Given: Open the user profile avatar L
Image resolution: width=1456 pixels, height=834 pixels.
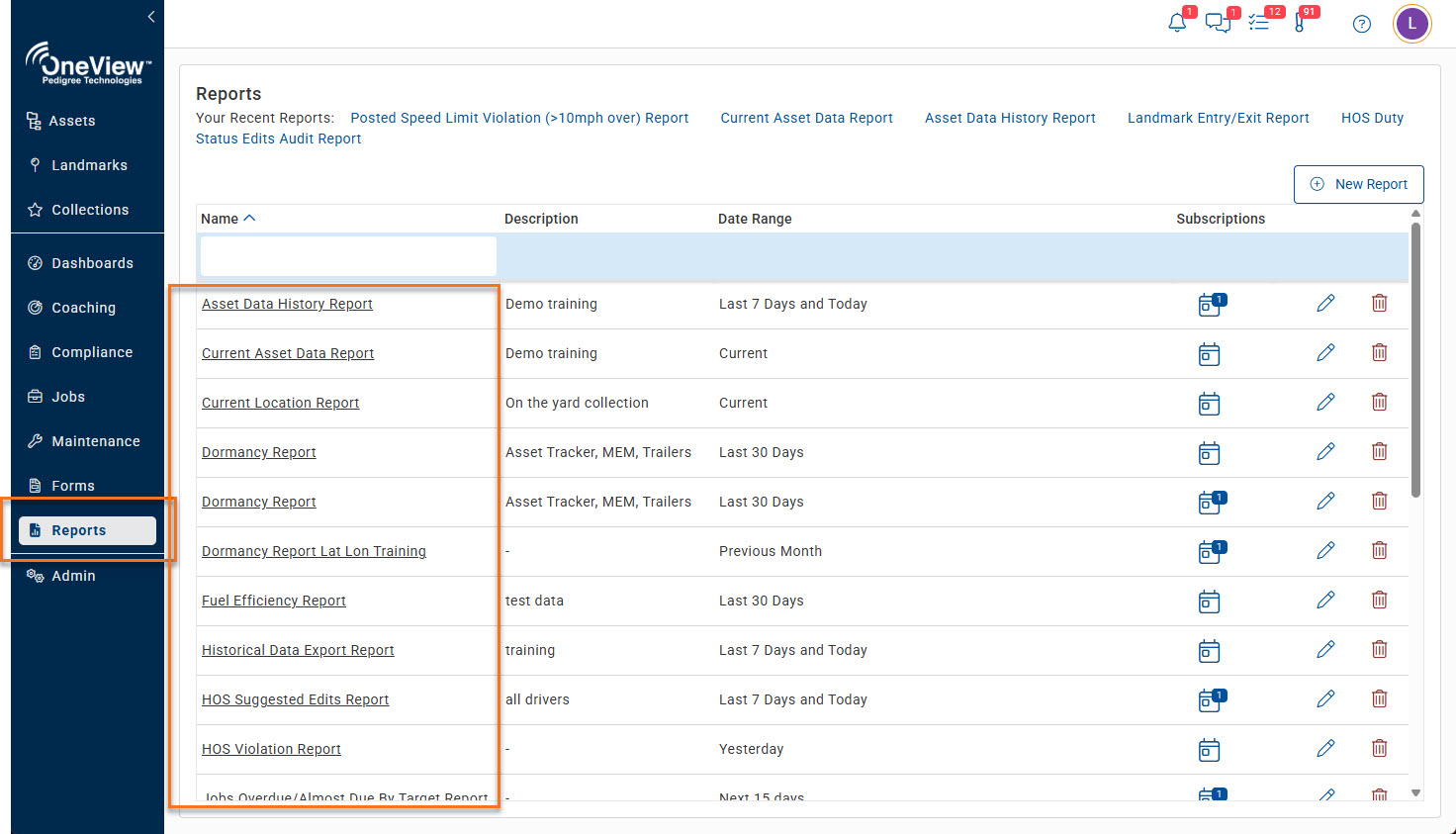Looking at the screenshot, I should (x=1411, y=24).
